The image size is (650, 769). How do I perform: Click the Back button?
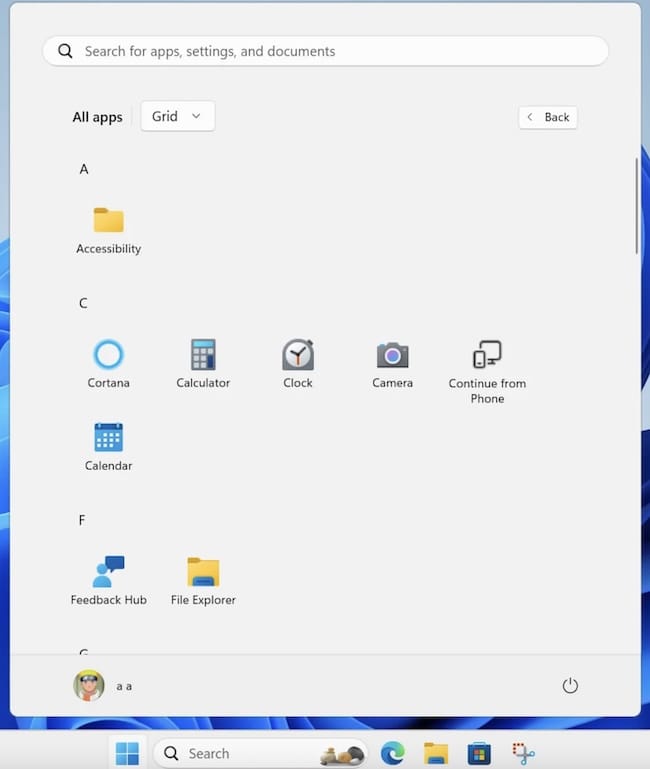click(x=548, y=117)
